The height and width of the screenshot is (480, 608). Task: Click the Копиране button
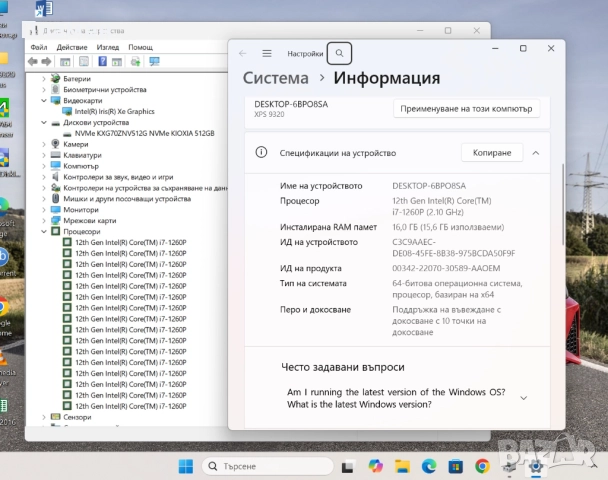(492, 153)
